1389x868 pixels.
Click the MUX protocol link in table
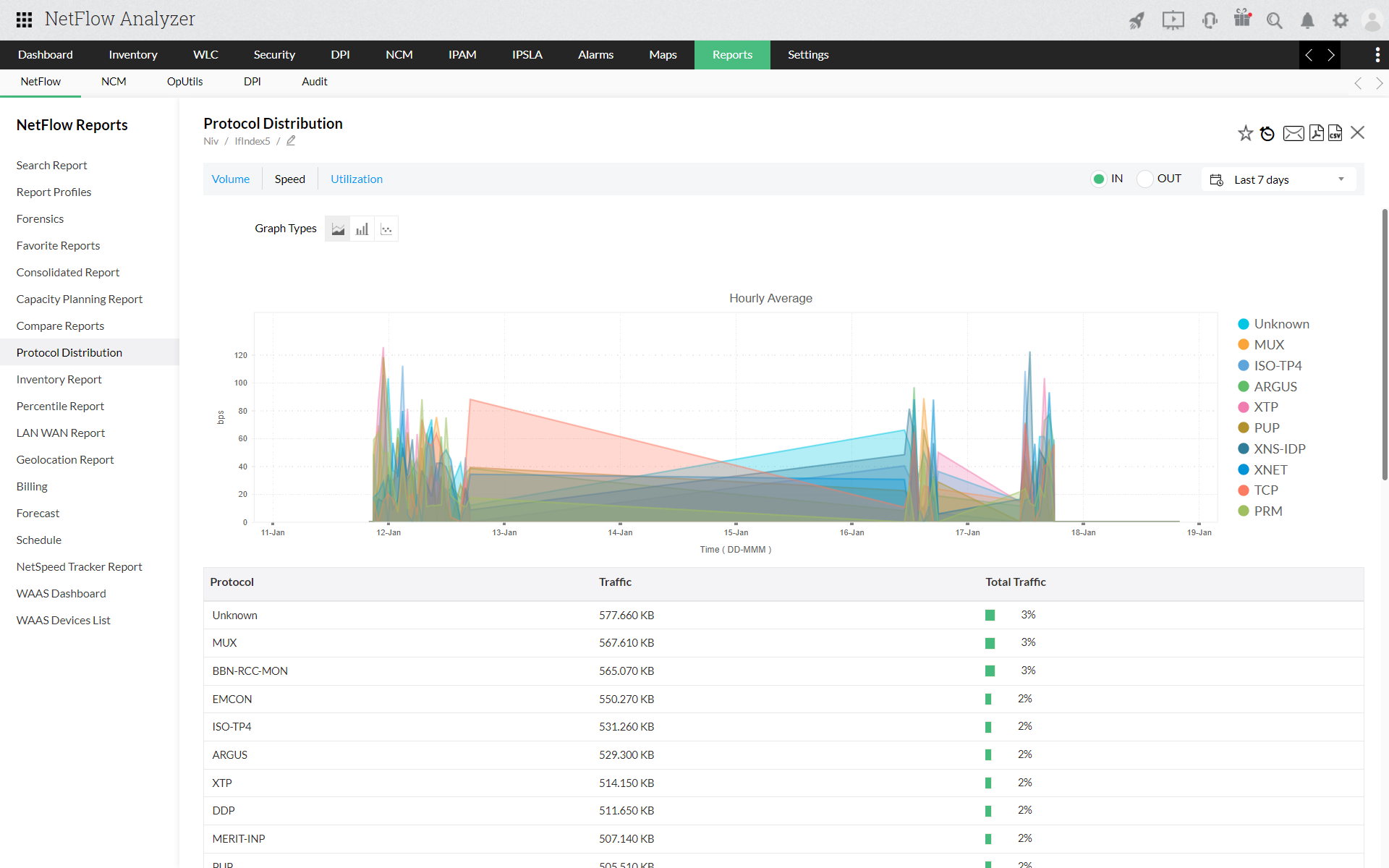tap(224, 642)
